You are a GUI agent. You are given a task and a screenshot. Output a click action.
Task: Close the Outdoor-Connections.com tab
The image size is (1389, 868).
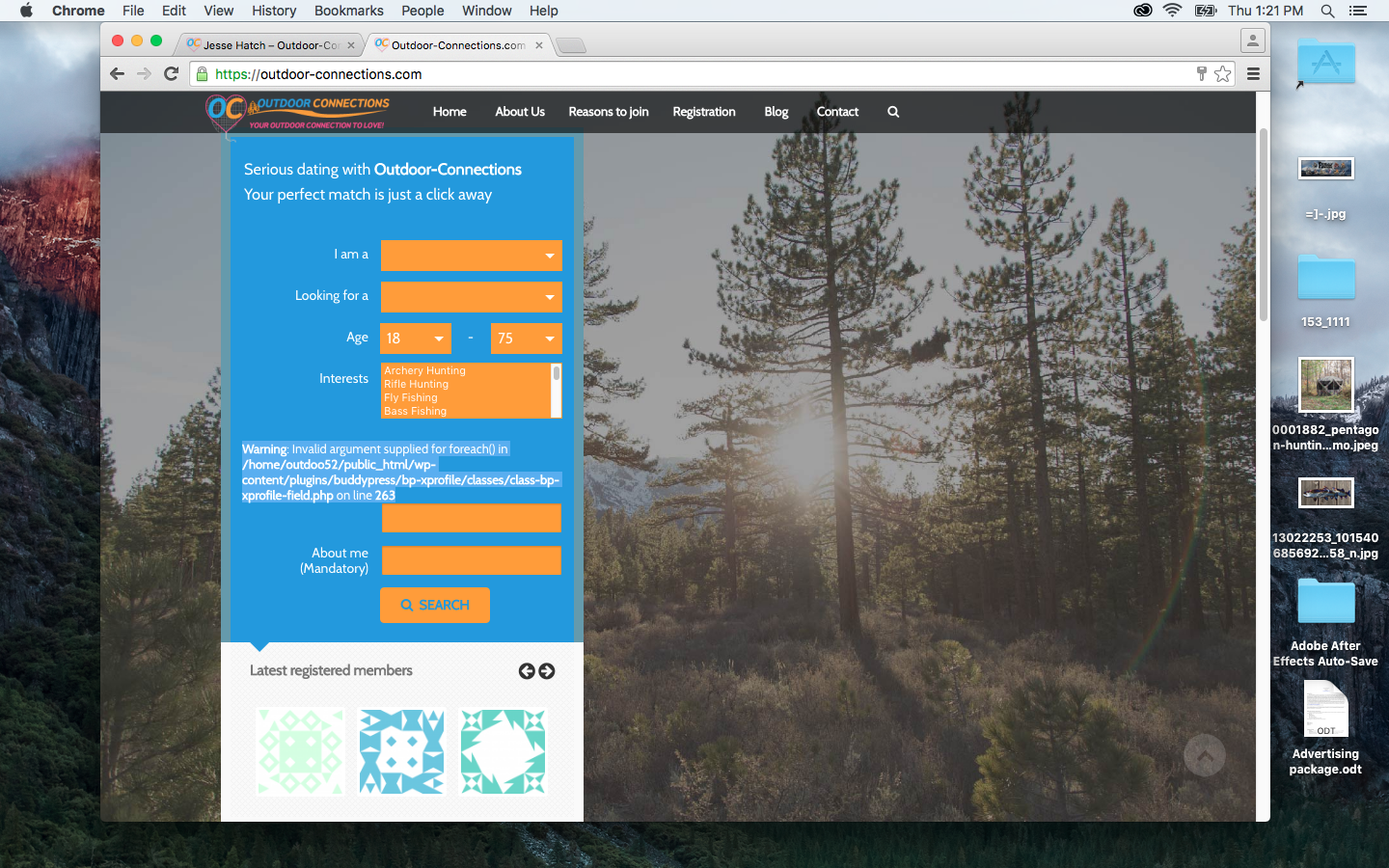tap(539, 45)
